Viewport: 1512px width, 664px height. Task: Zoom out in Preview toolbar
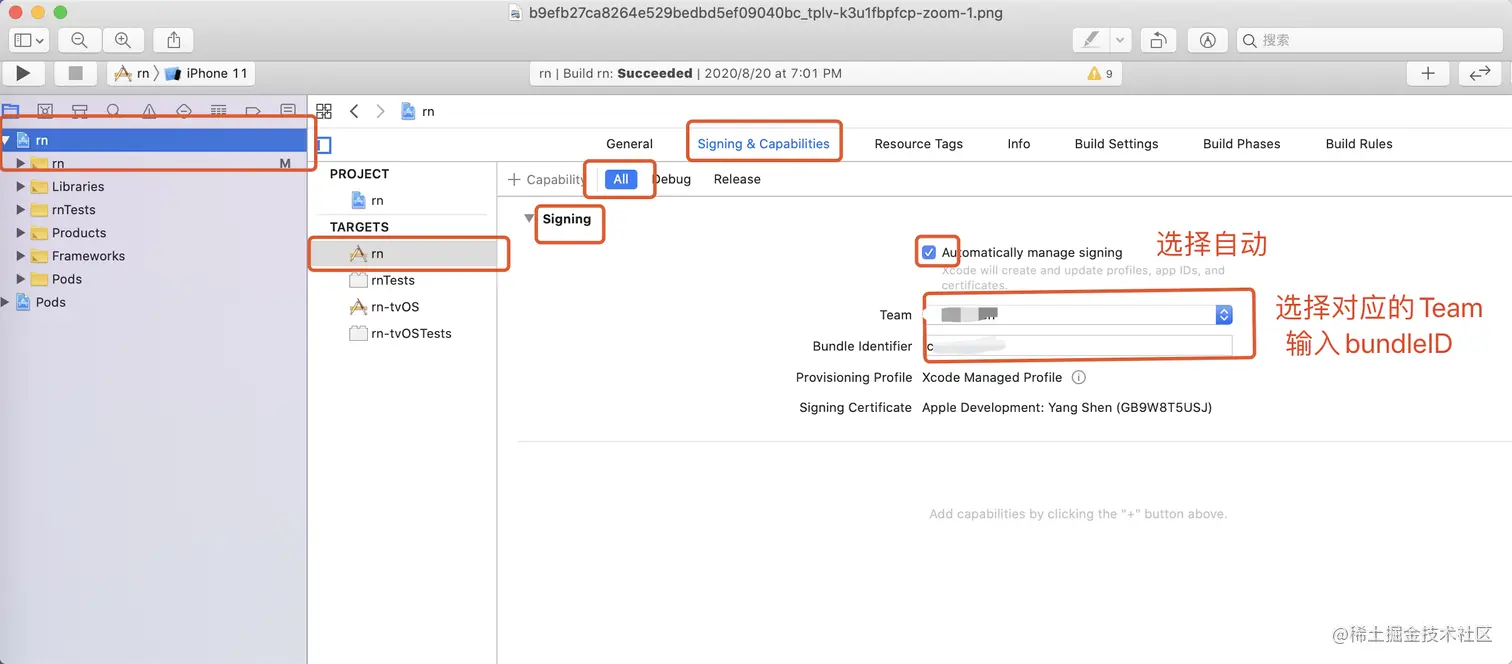point(80,40)
